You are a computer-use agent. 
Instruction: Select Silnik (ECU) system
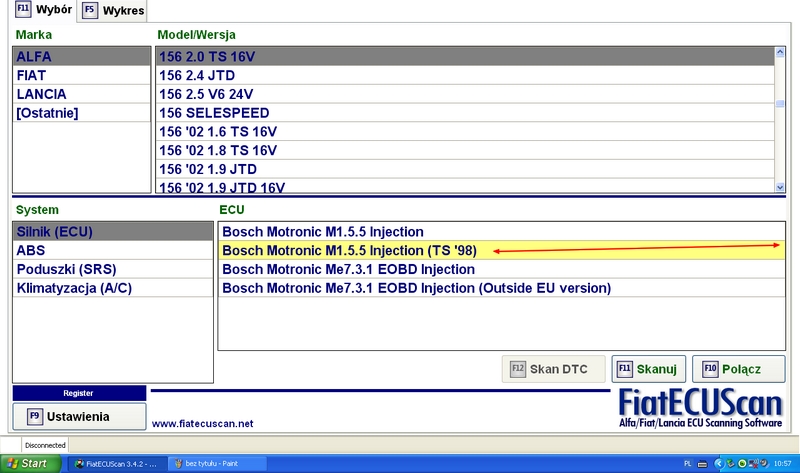pyautogui.click(x=113, y=232)
